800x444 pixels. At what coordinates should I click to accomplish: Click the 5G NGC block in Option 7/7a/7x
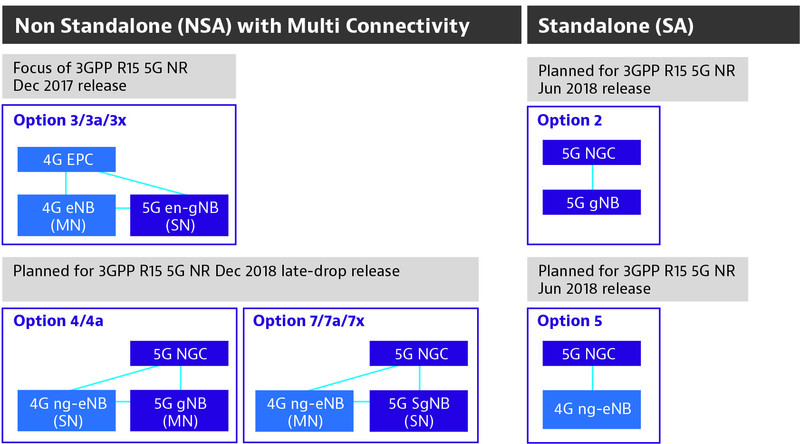click(x=418, y=353)
